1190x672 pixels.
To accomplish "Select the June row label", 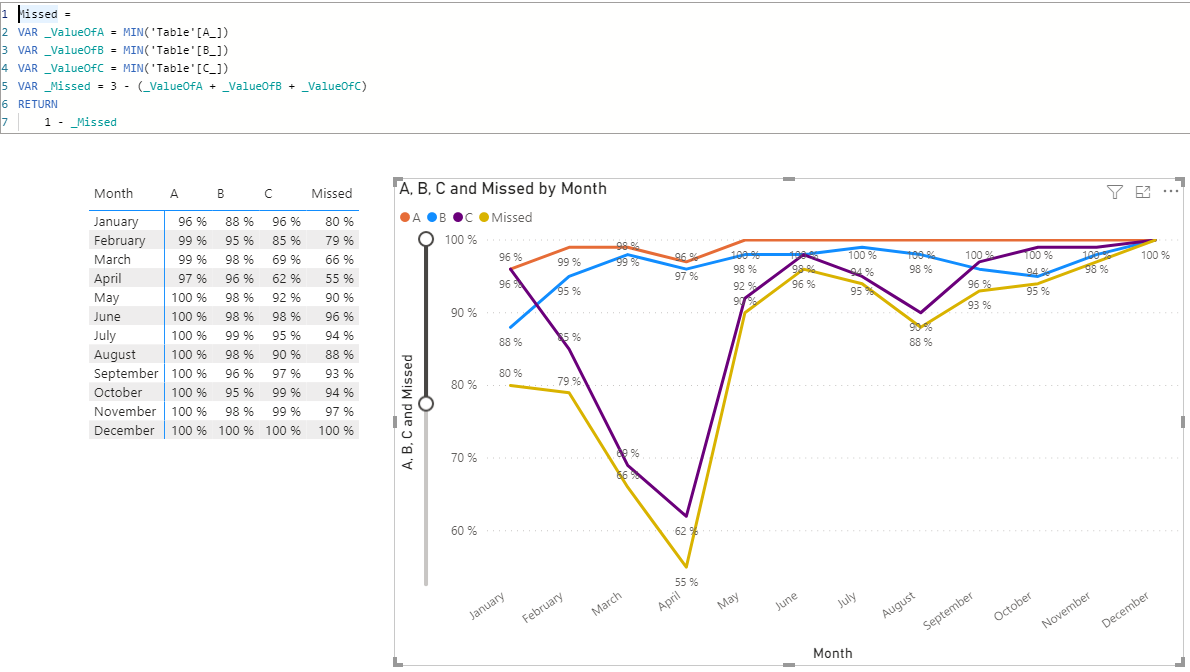I will (x=107, y=317).
